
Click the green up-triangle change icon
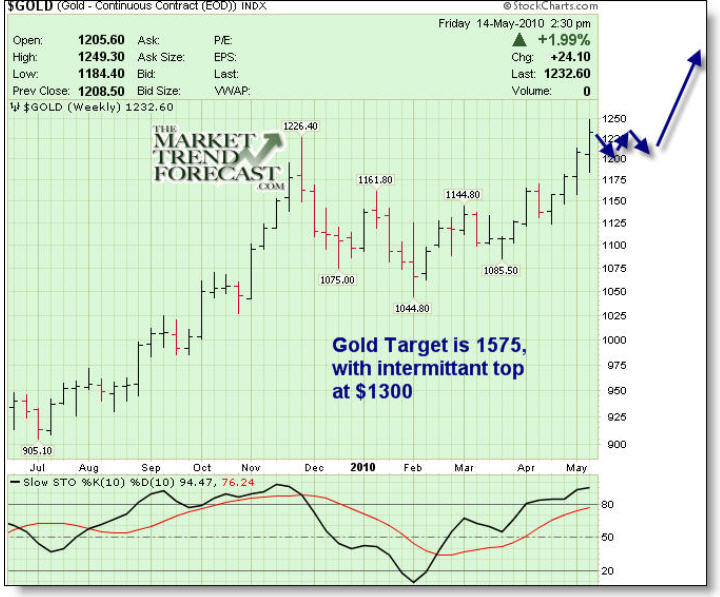pyautogui.click(x=519, y=40)
